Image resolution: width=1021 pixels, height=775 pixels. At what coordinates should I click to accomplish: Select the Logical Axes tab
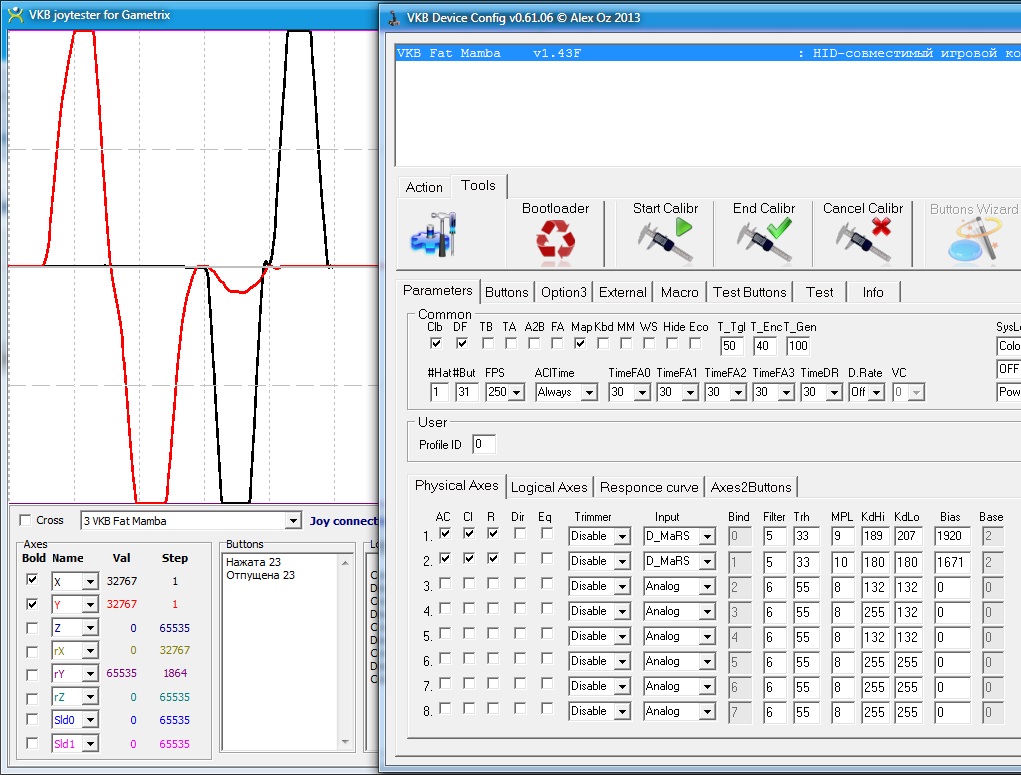coord(549,487)
